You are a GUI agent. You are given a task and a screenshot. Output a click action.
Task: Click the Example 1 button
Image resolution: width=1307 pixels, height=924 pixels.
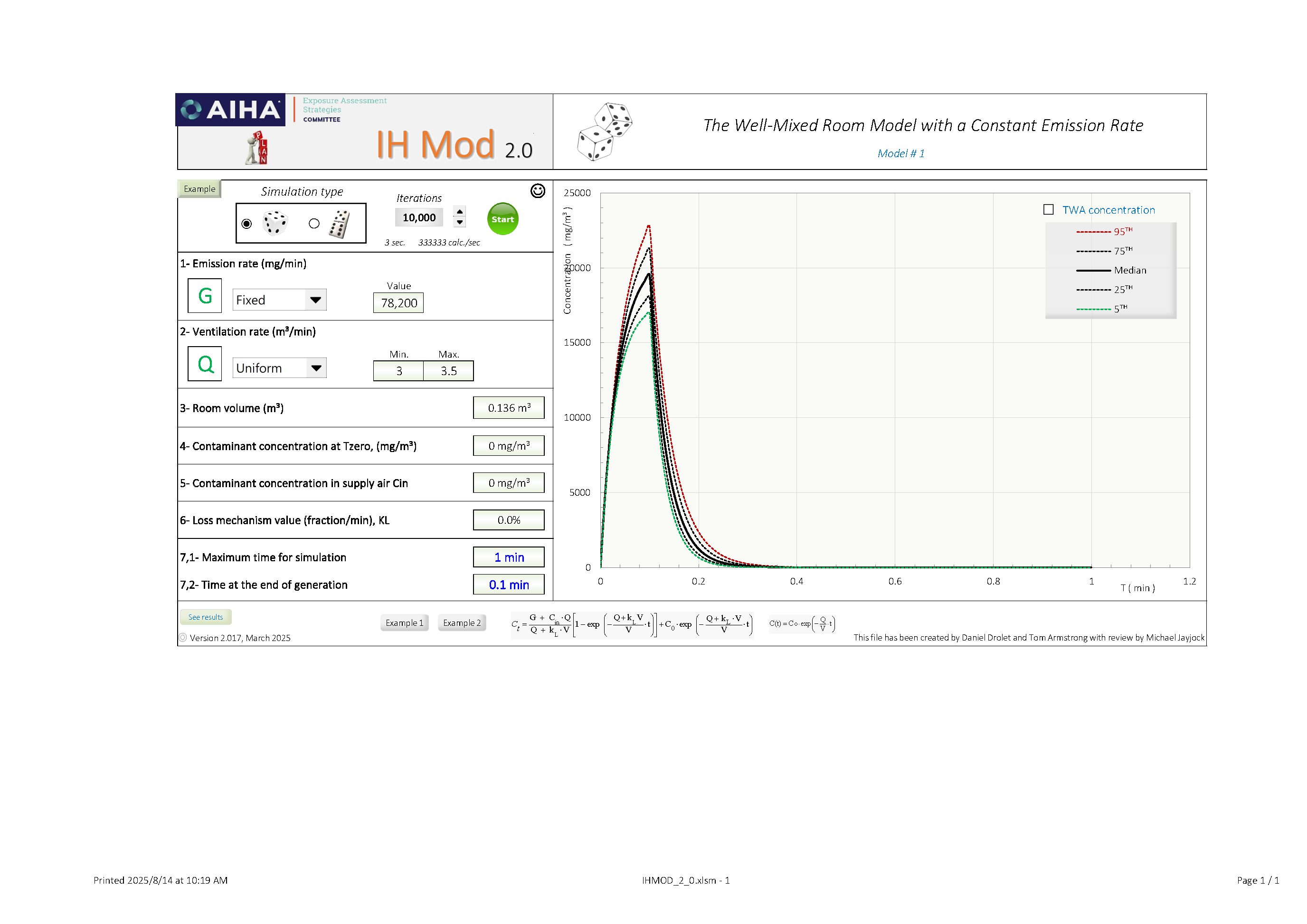tap(404, 623)
